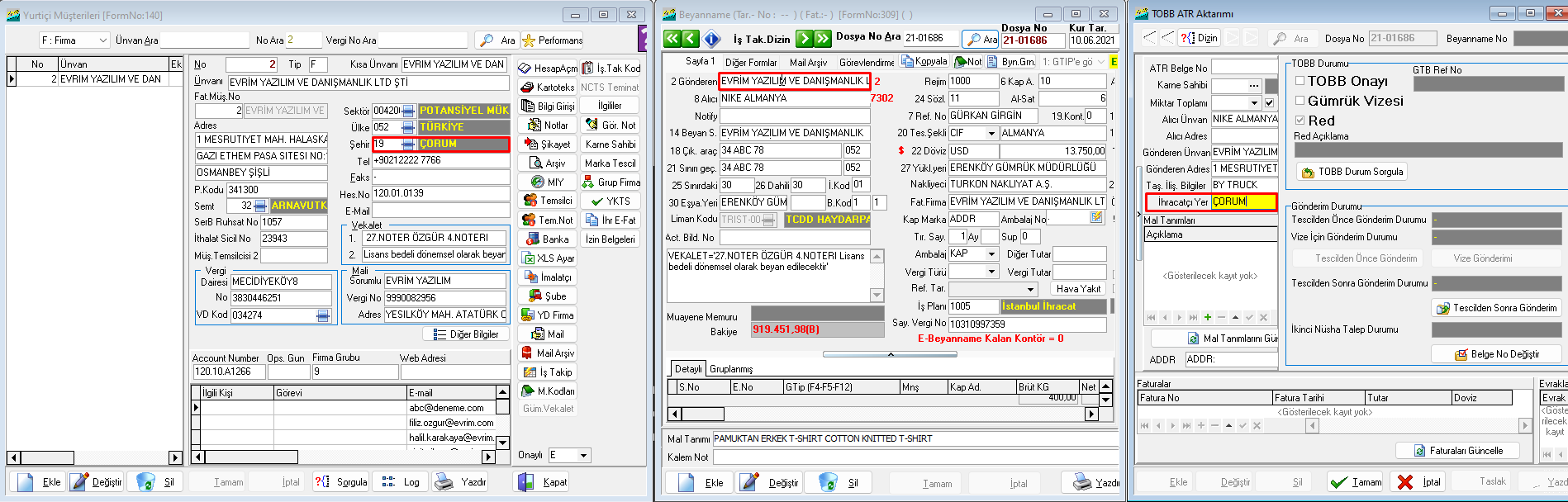Image resolution: width=1568 pixels, height=502 pixels.
Task: Open the 1: GTIP'e gö dropdown
Action: [x=1099, y=61]
